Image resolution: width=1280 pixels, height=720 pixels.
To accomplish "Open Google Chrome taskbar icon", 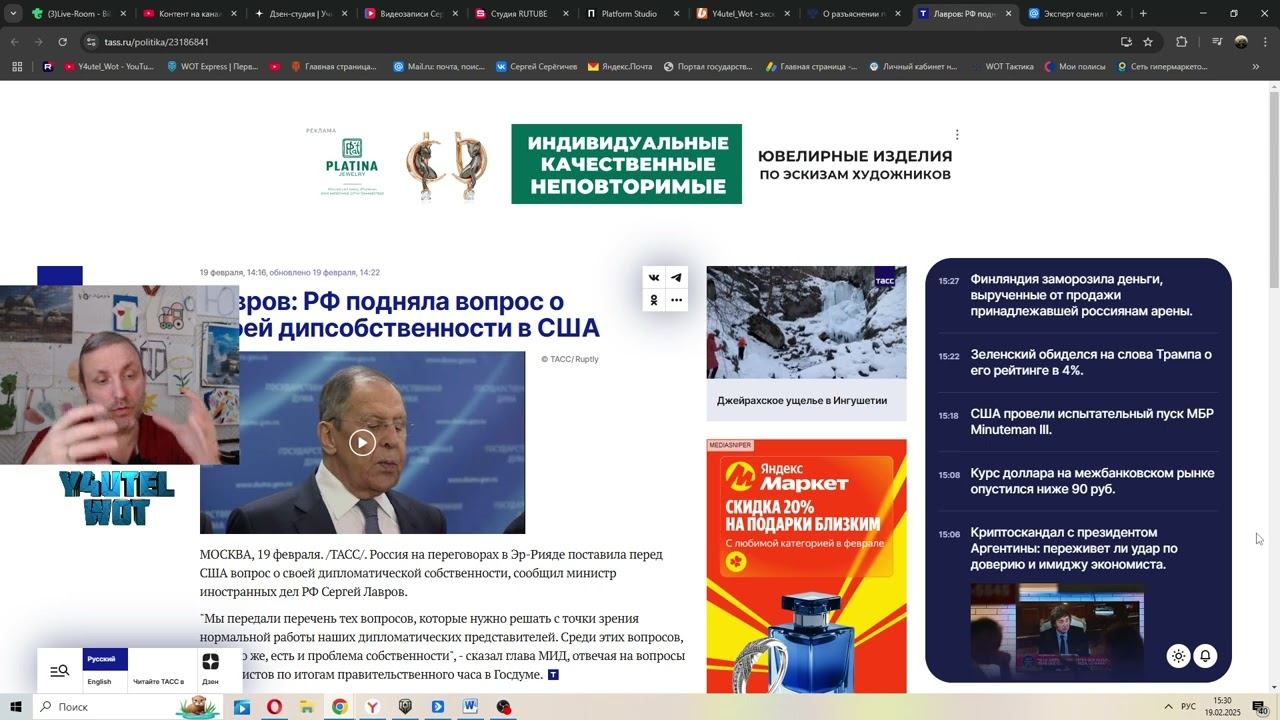I will [x=340, y=707].
